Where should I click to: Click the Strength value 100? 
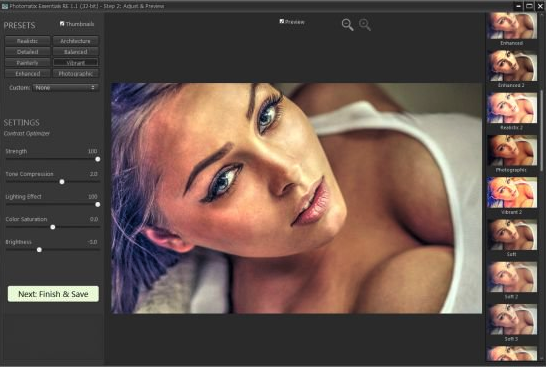click(x=92, y=151)
